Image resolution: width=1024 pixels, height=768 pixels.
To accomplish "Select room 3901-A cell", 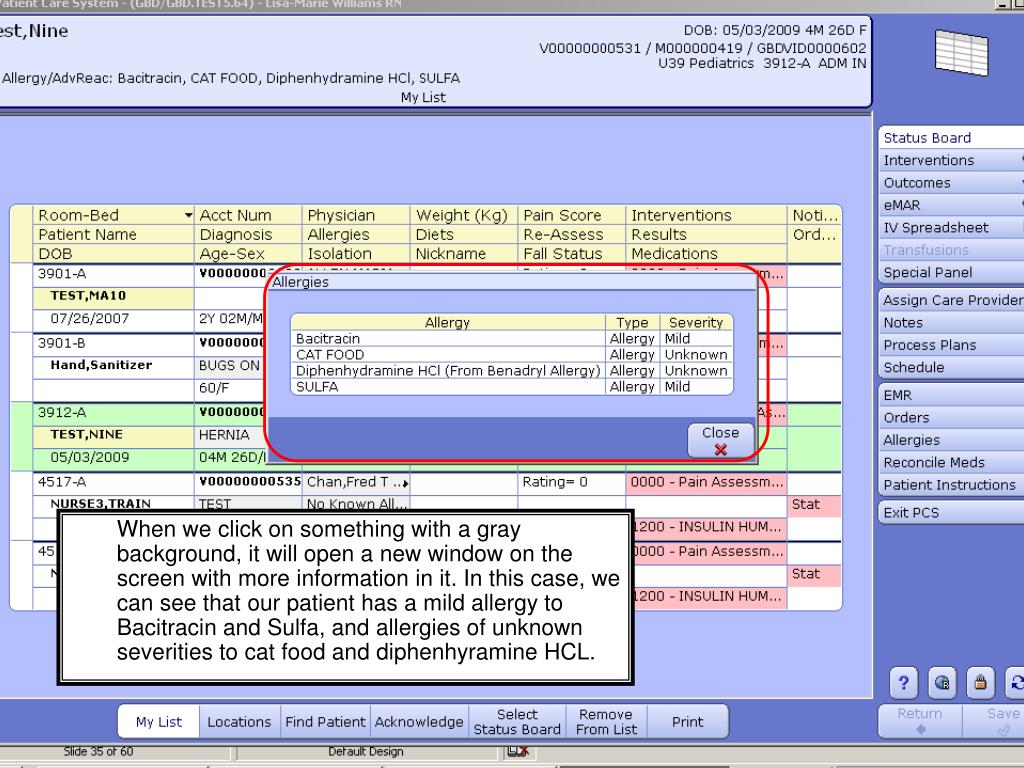I will pyautogui.click(x=113, y=274).
